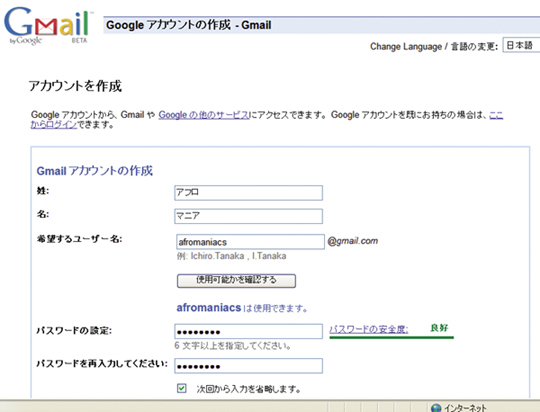Click the 'afromaniacs は使用できます' availability message
The image size is (540, 412).
tap(242, 308)
